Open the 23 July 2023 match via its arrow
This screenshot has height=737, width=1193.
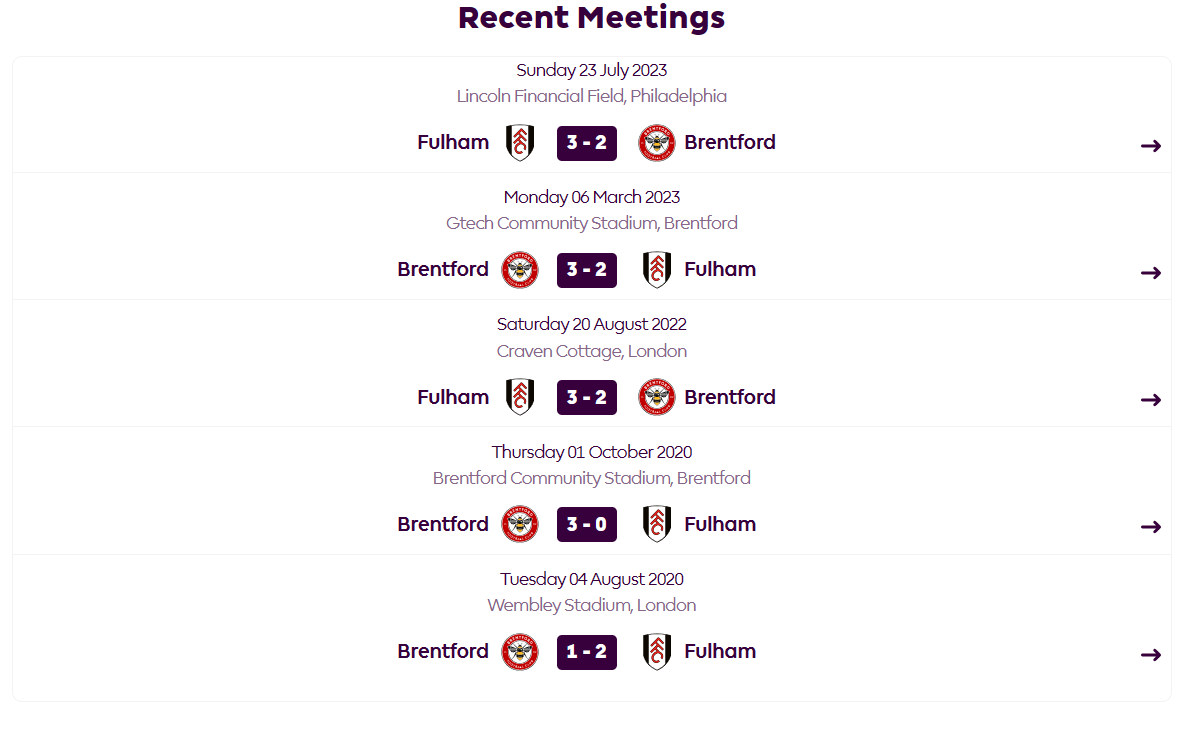tap(1150, 145)
